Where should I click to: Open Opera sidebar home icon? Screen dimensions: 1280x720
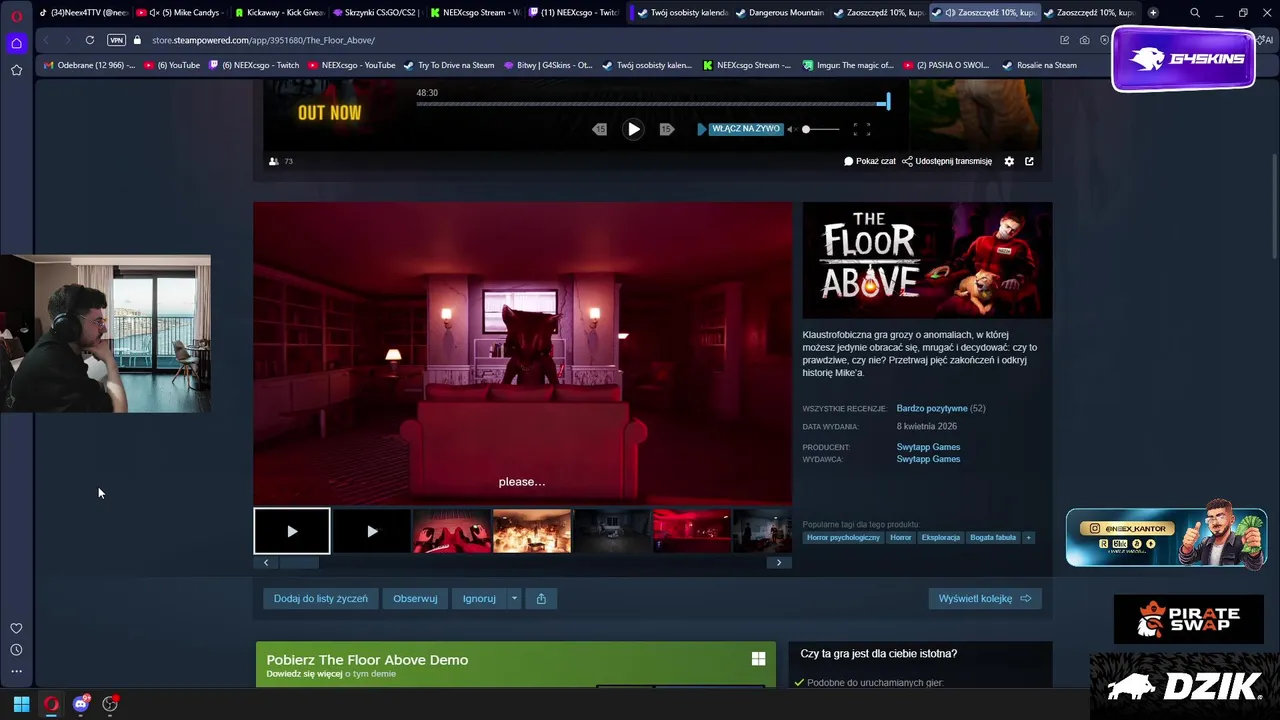[16, 43]
